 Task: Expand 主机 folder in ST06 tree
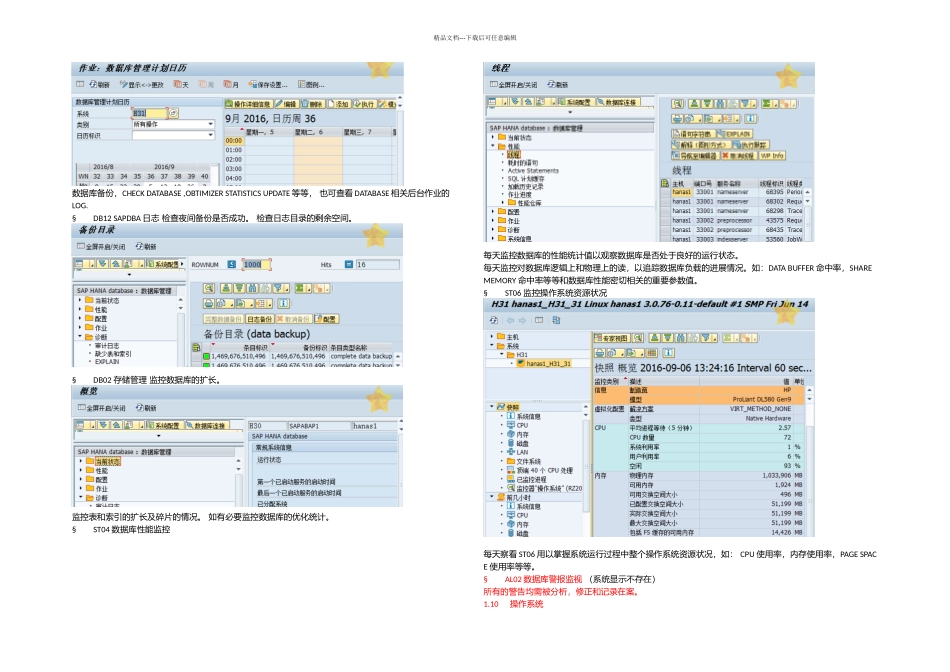492,336
